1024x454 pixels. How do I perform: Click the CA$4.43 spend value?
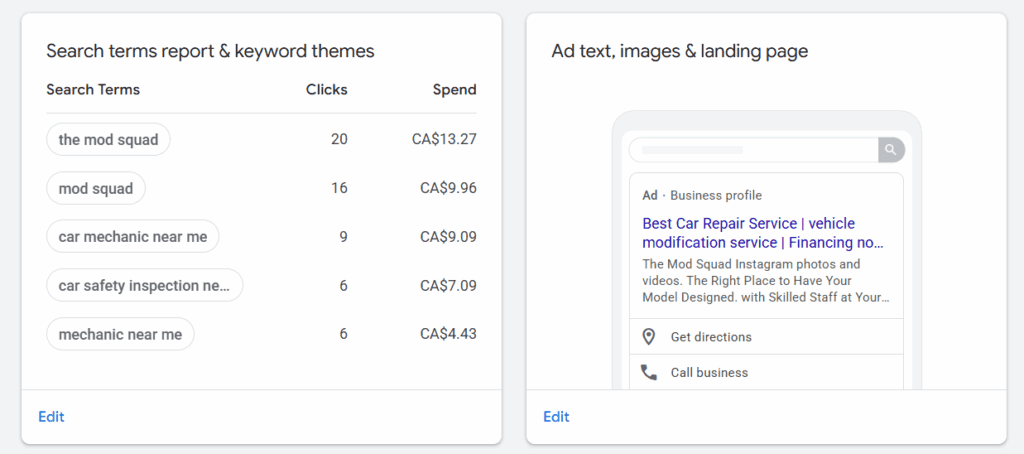[x=448, y=334]
